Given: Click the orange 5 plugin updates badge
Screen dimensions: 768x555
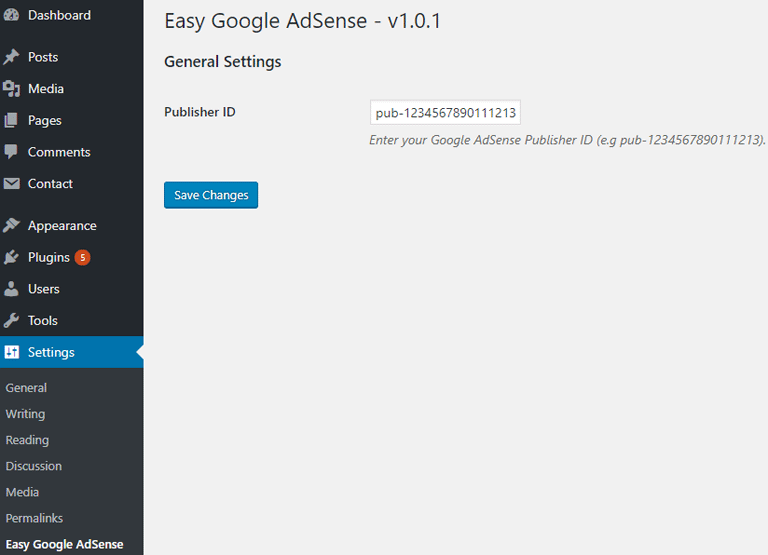Looking at the screenshot, I should 82,257.
